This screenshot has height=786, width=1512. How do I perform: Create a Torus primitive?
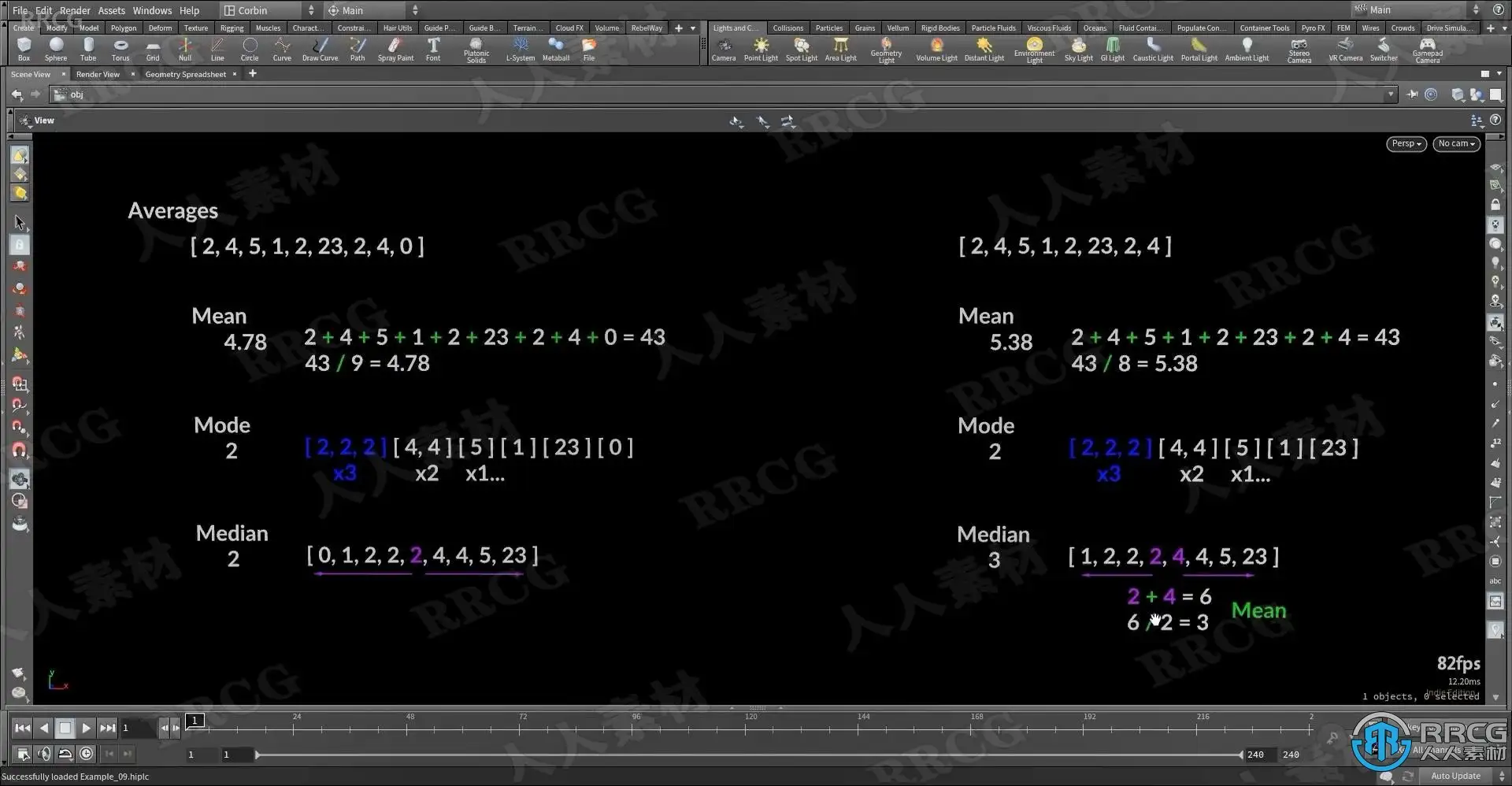[120, 50]
